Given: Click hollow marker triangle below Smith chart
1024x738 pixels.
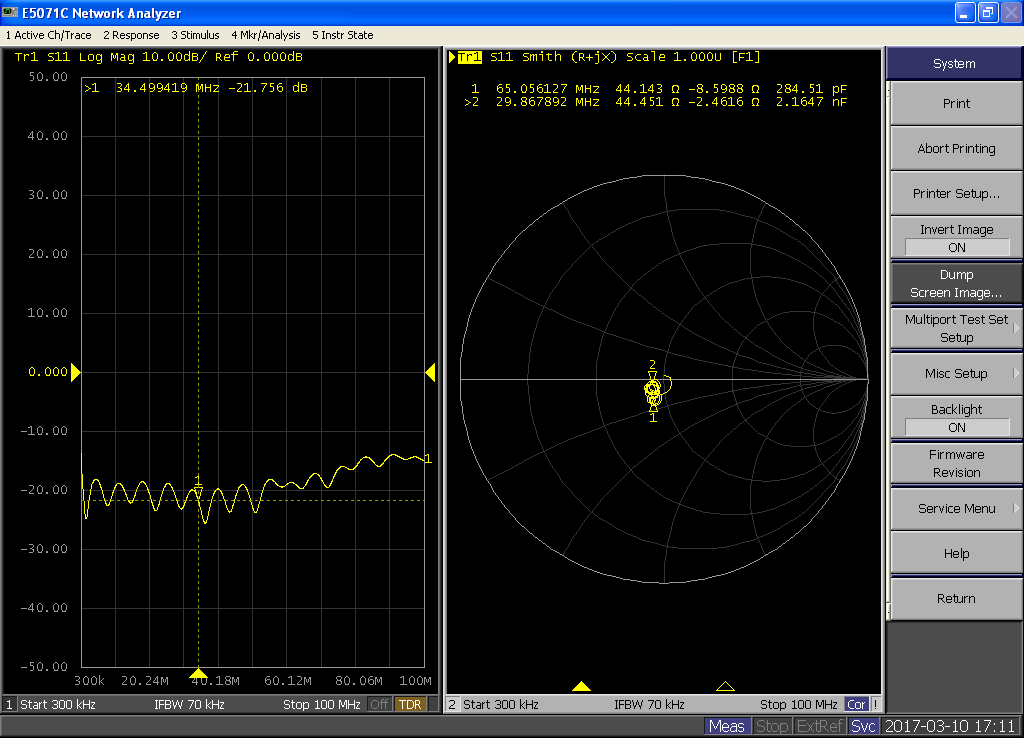Looking at the screenshot, I should pyautogui.click(x=725, y=686).
